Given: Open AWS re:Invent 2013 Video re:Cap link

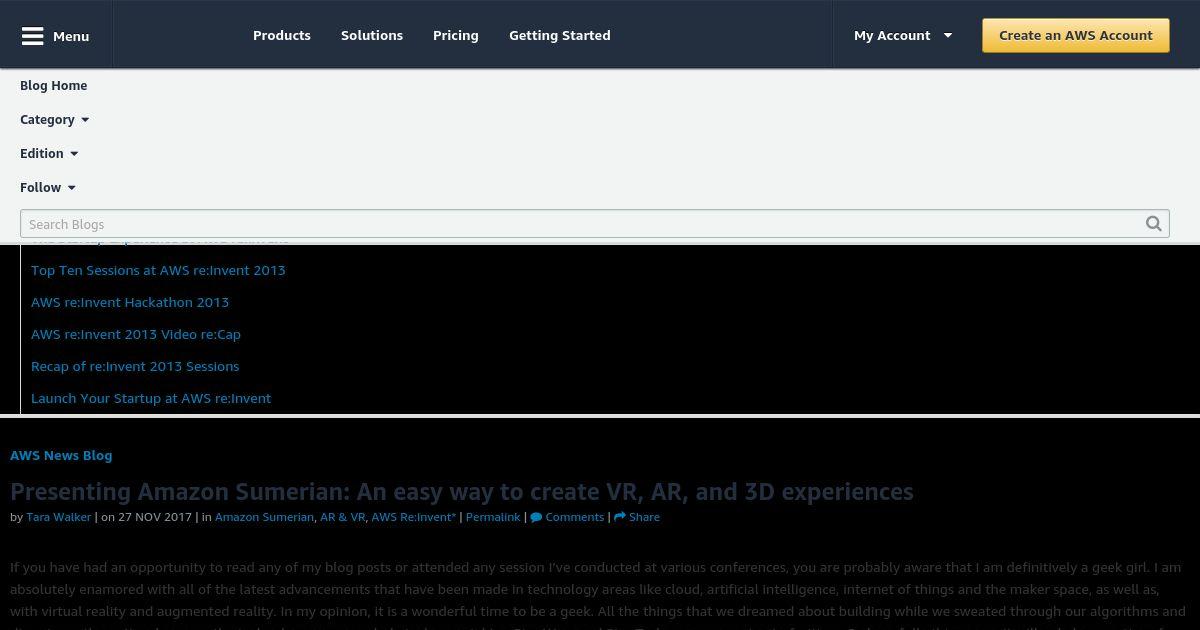Looking at the screenshot, I should 136,334.
